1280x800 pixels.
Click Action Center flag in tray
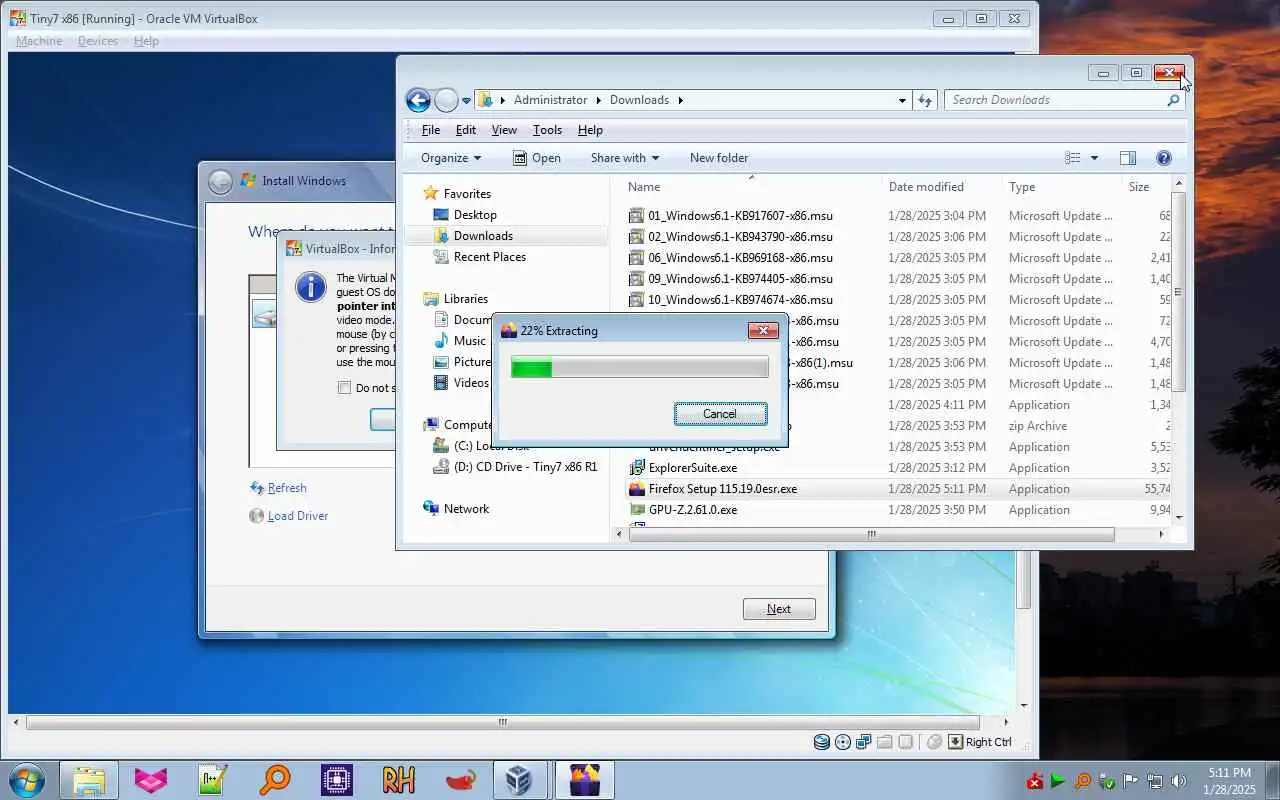pos(1131,781)
